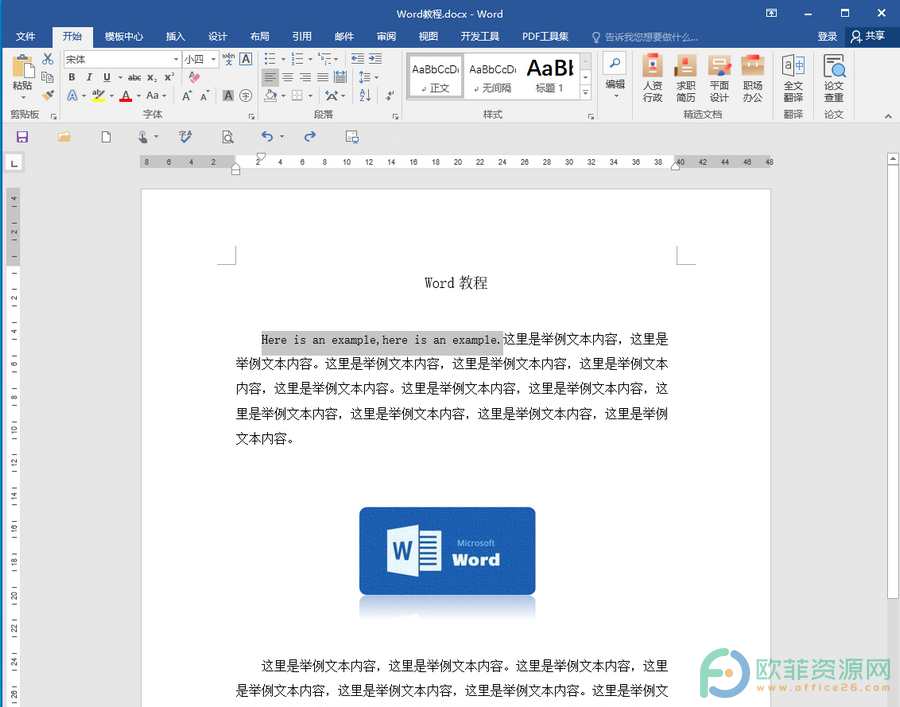The image size is (900, 707).
Task: Decrease paragraph indent
Action: [358, 59]
